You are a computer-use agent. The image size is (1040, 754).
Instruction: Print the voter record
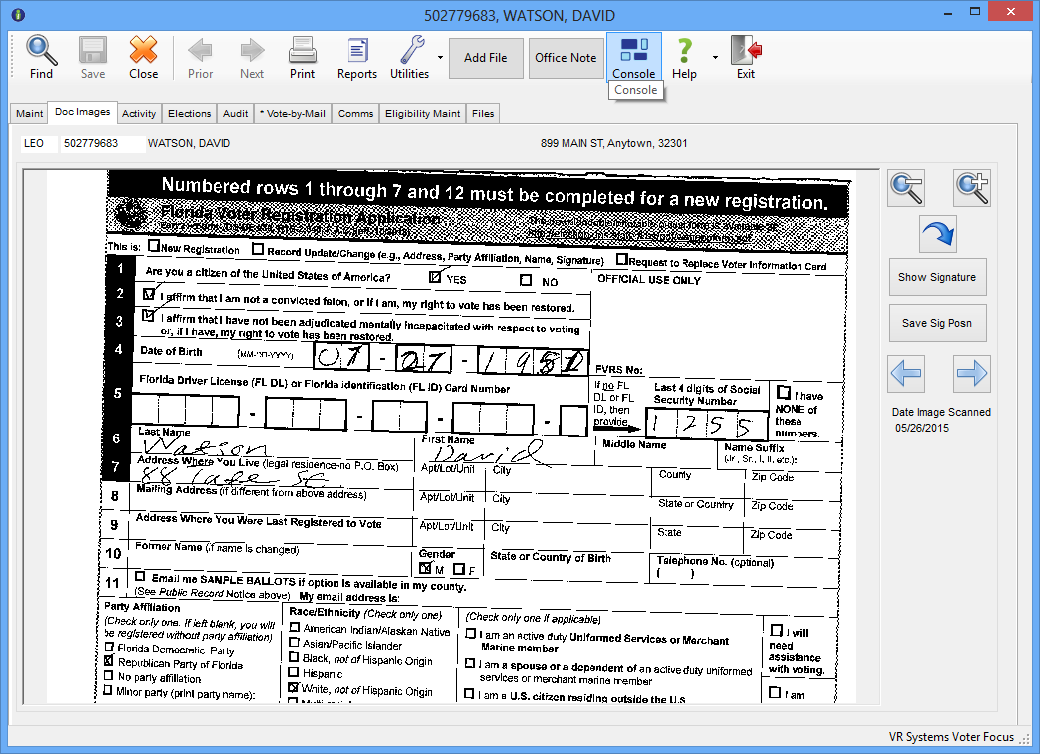click(302, 57)
